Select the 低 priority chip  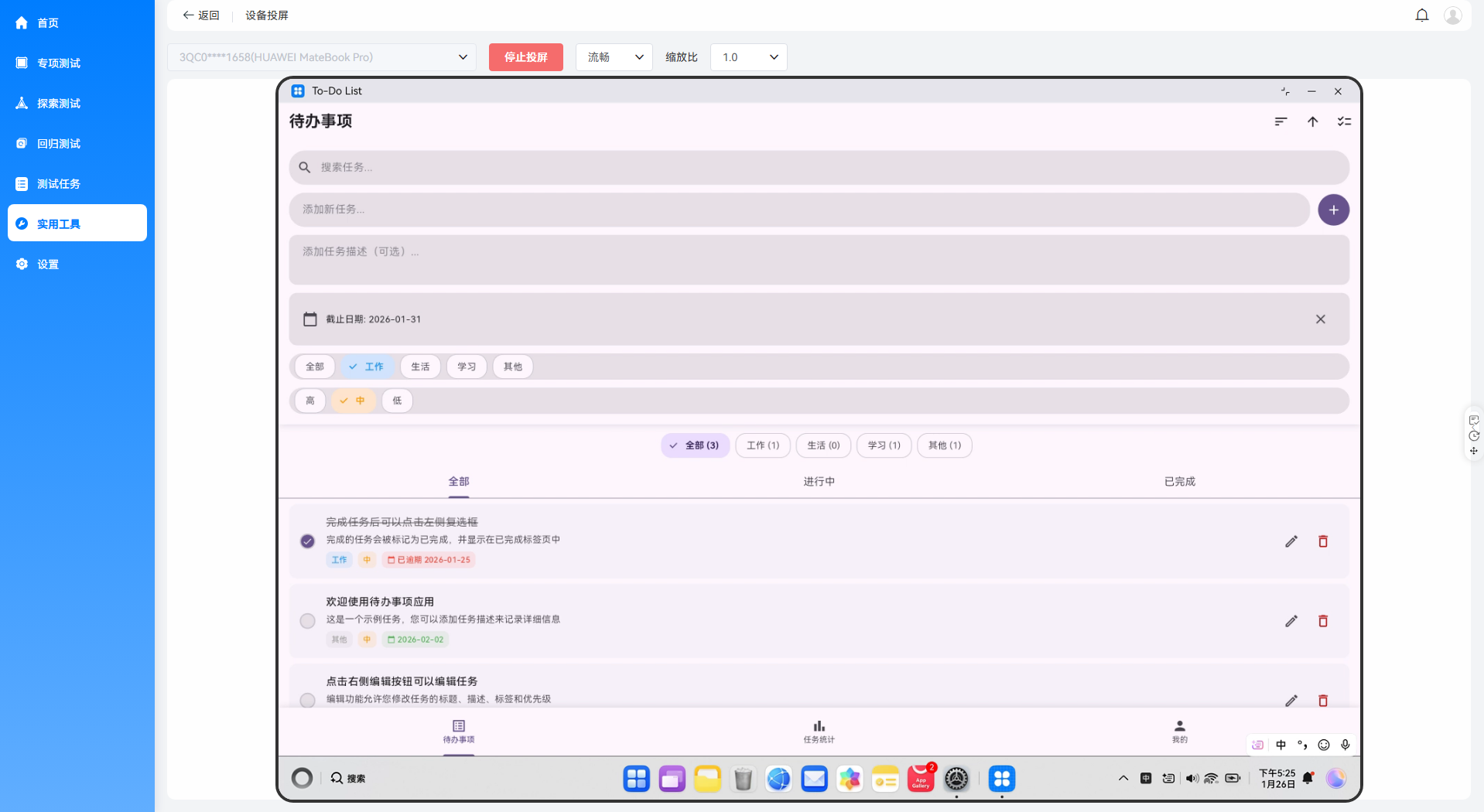[x=397, y=401]
